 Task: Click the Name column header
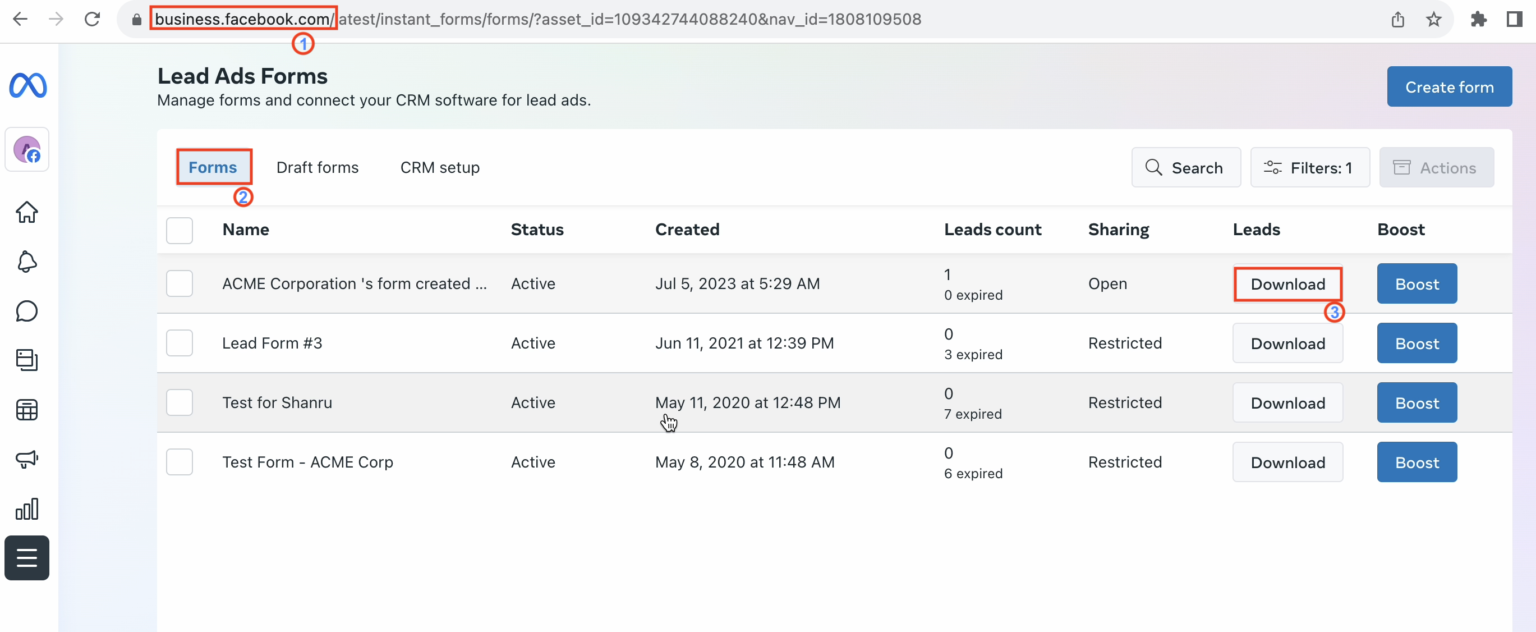pos(246,230)
